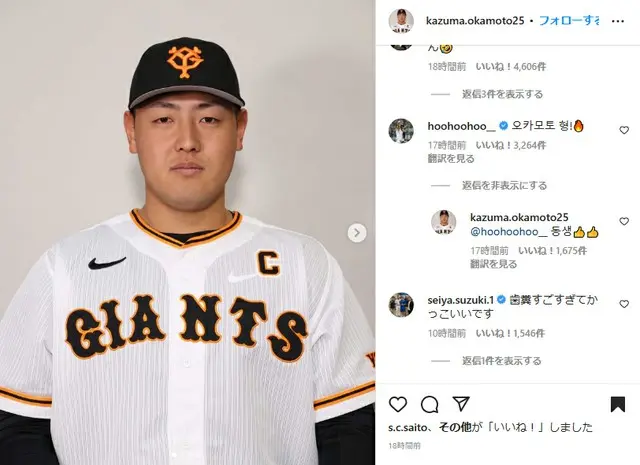Open kazuma.okamoto25 header profile avatar
The image size is (640, 465).
[x=401, y=21]
